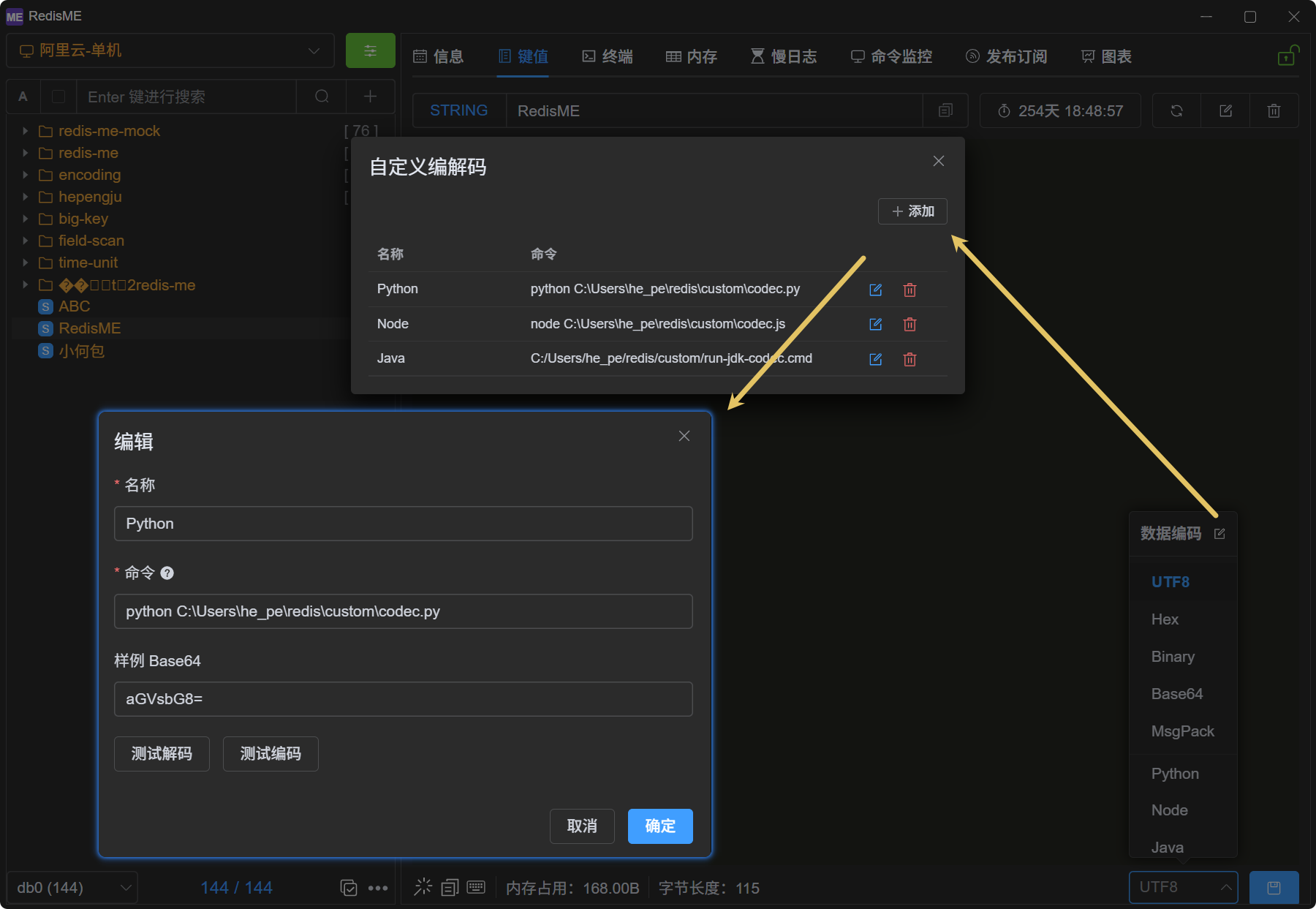Delete the Java codec row
Viewport: 1316px width, 909px height.
coord(910,359)
